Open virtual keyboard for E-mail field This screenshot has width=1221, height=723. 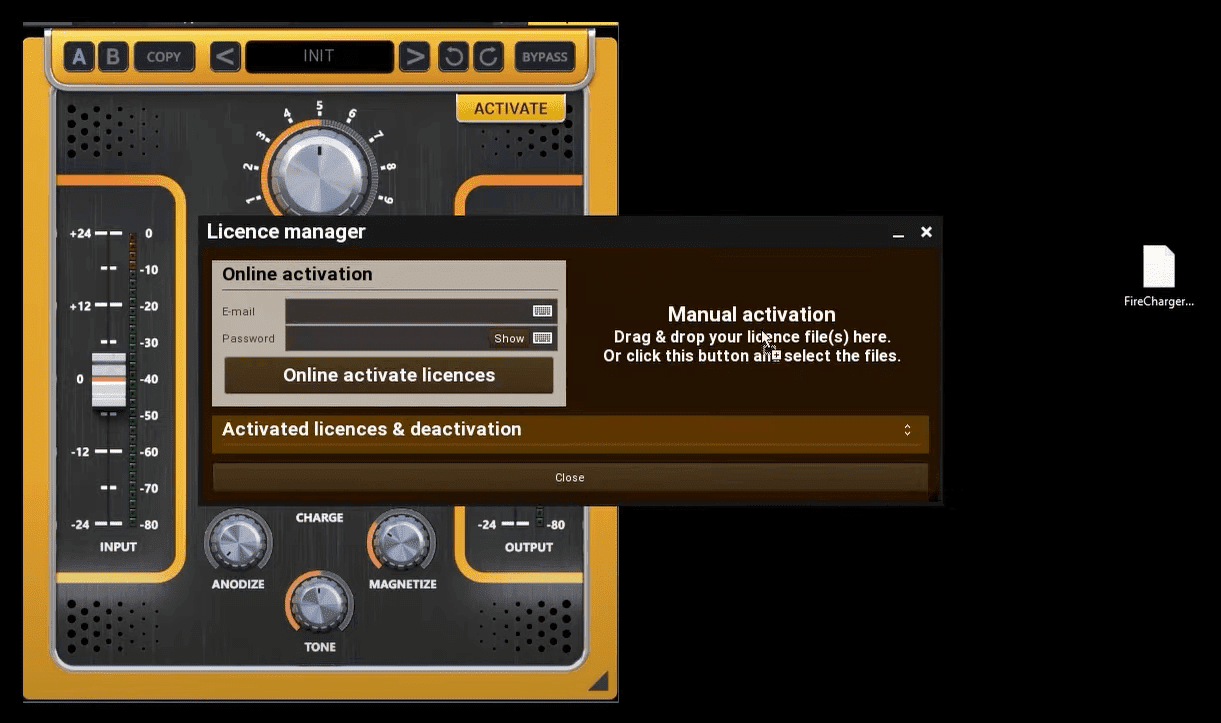(x=543, y=311)
